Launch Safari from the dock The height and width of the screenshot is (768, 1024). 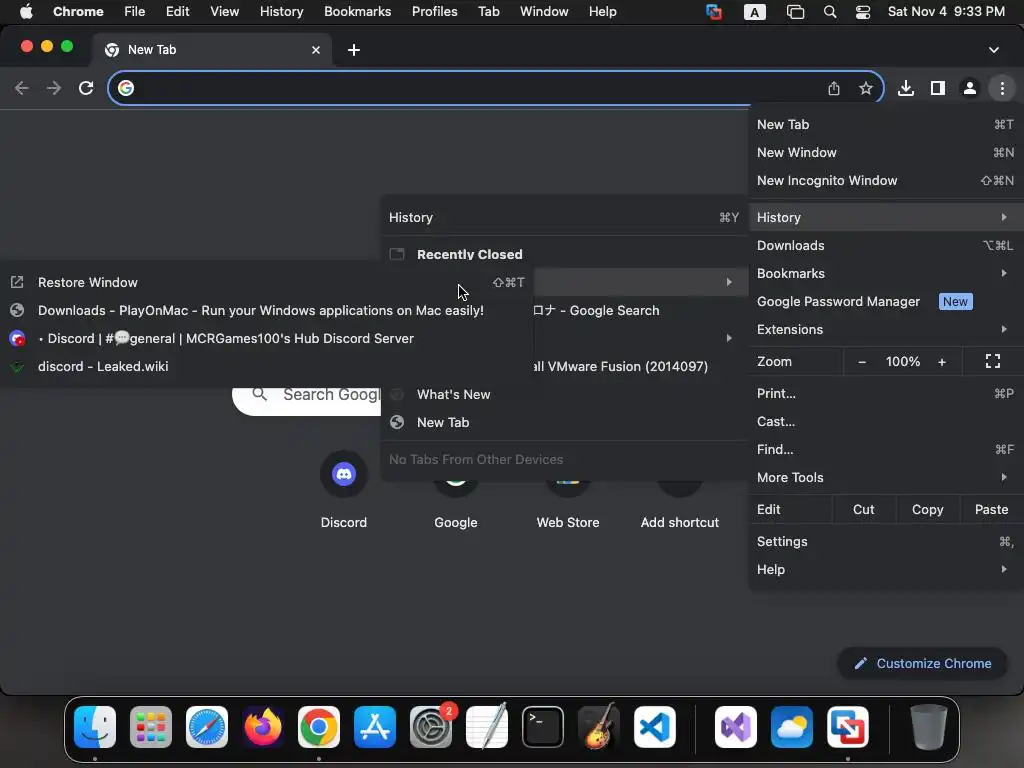tap(207, 727)
